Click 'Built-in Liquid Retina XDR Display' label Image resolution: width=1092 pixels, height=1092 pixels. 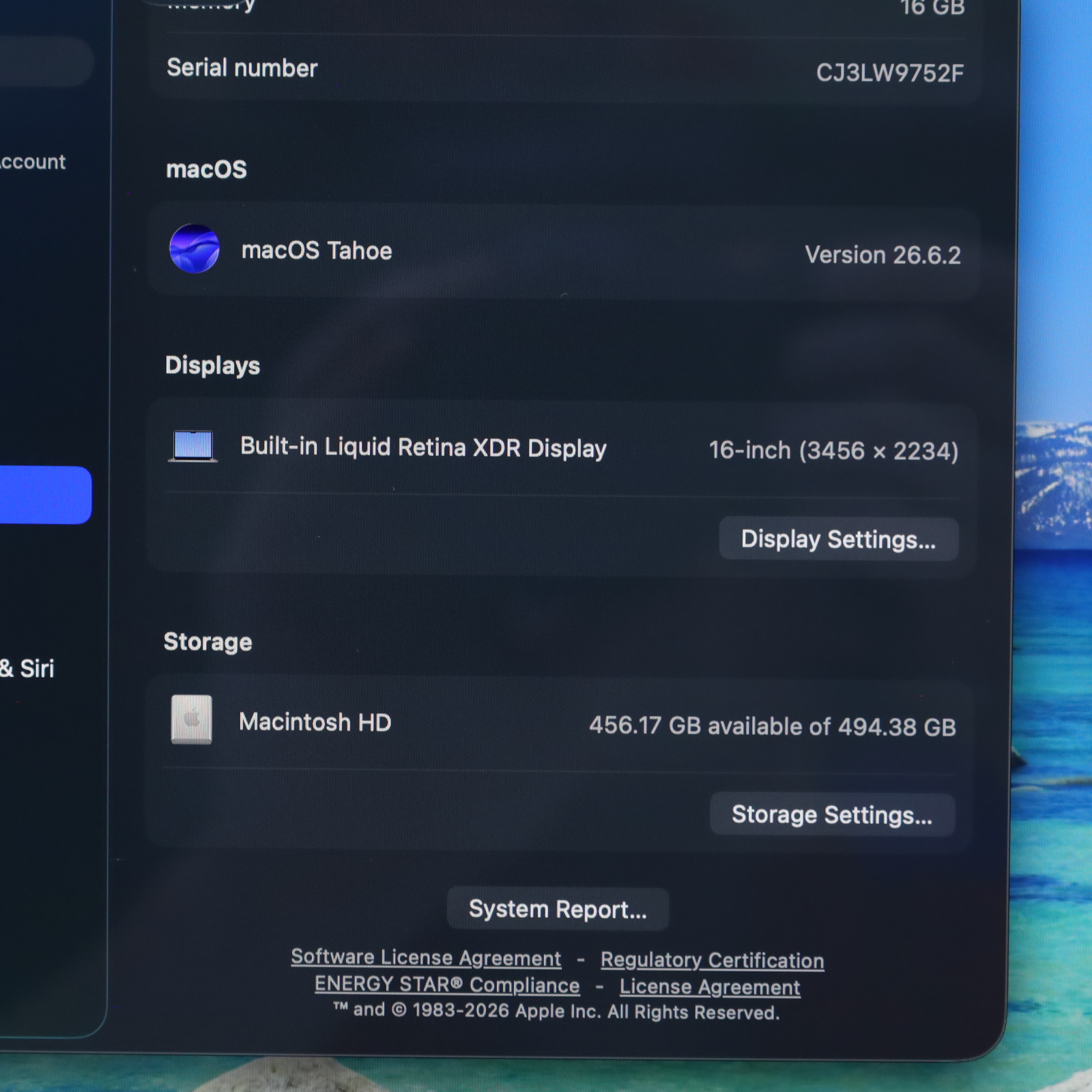click(x=423, y=447)
